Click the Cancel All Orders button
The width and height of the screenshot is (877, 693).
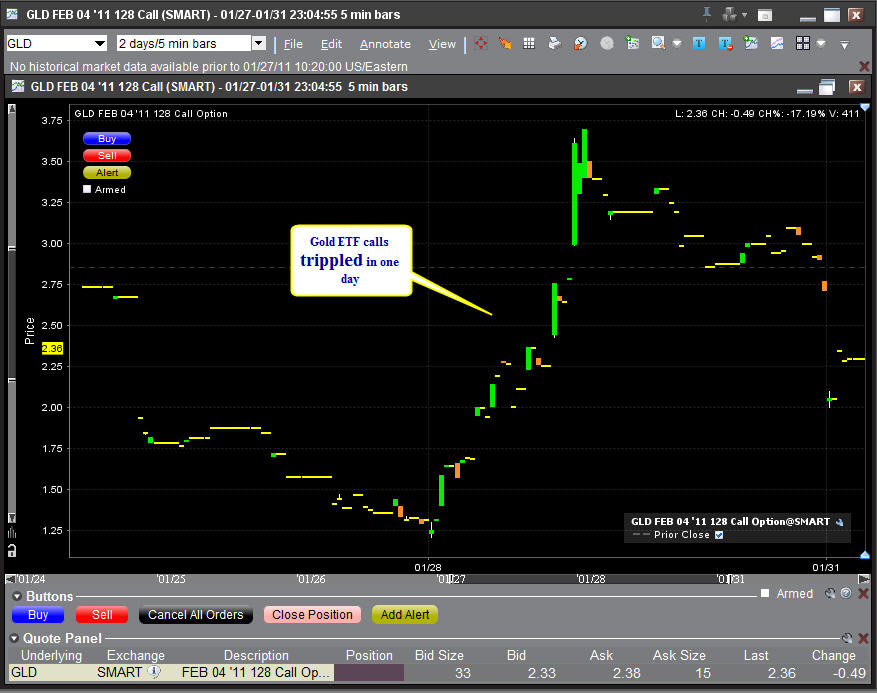coord(196,615)
